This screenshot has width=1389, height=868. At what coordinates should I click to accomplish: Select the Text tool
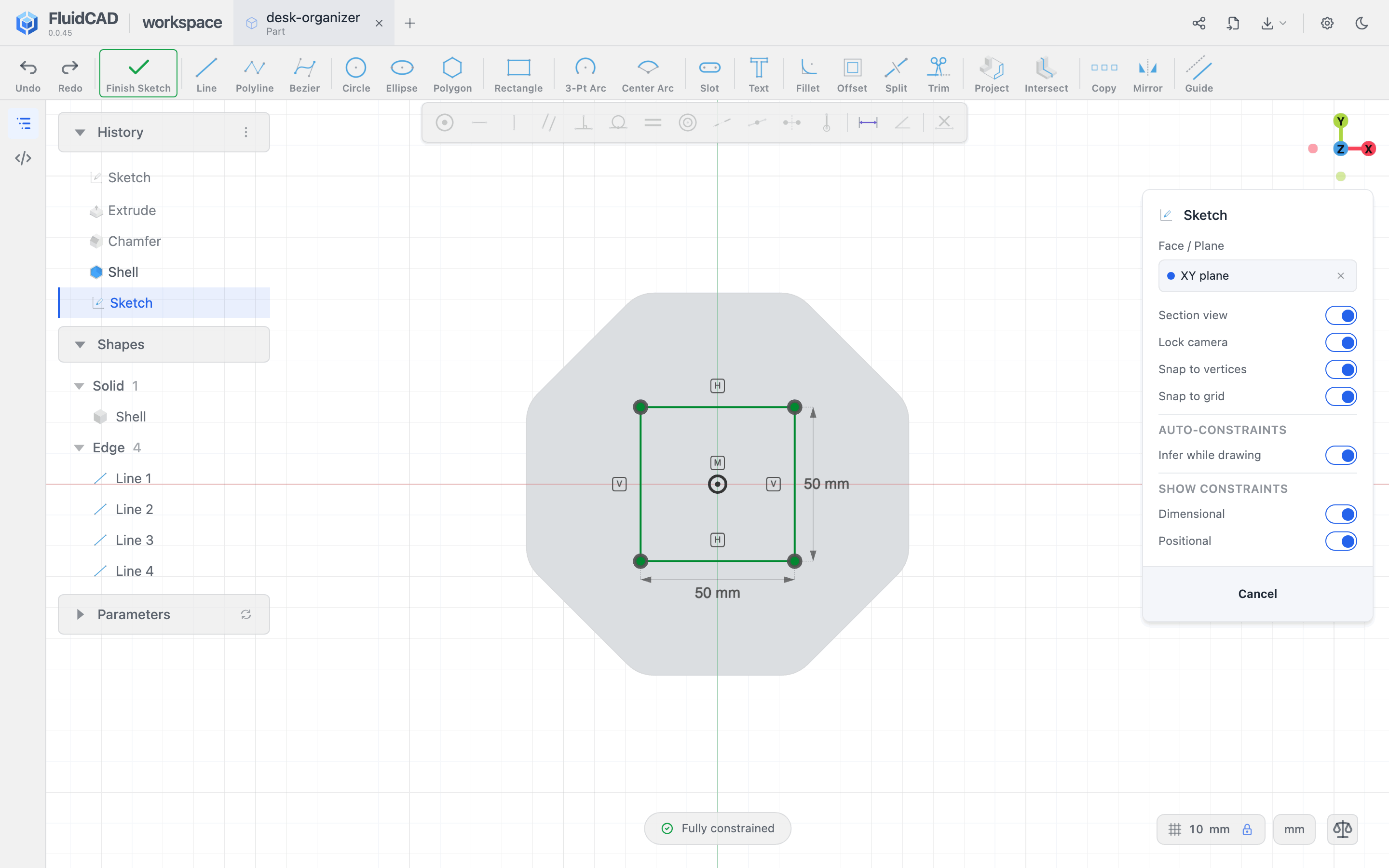click(x=758, y=74)
